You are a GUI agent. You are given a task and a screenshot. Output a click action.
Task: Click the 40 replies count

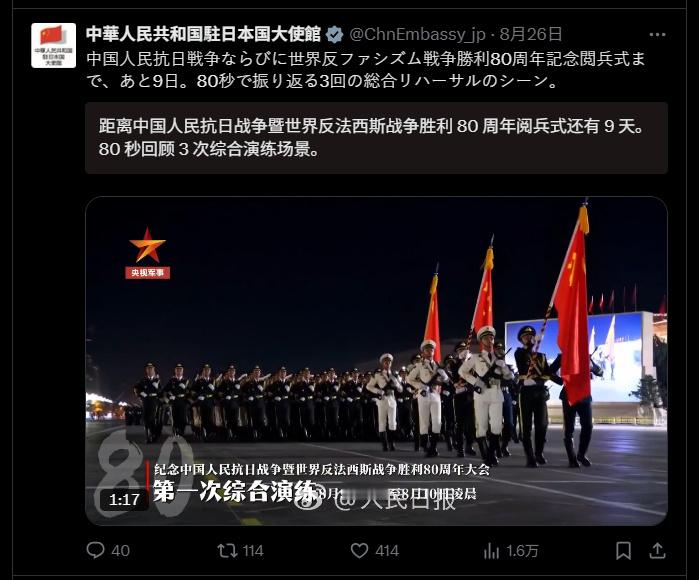[120, 551]
